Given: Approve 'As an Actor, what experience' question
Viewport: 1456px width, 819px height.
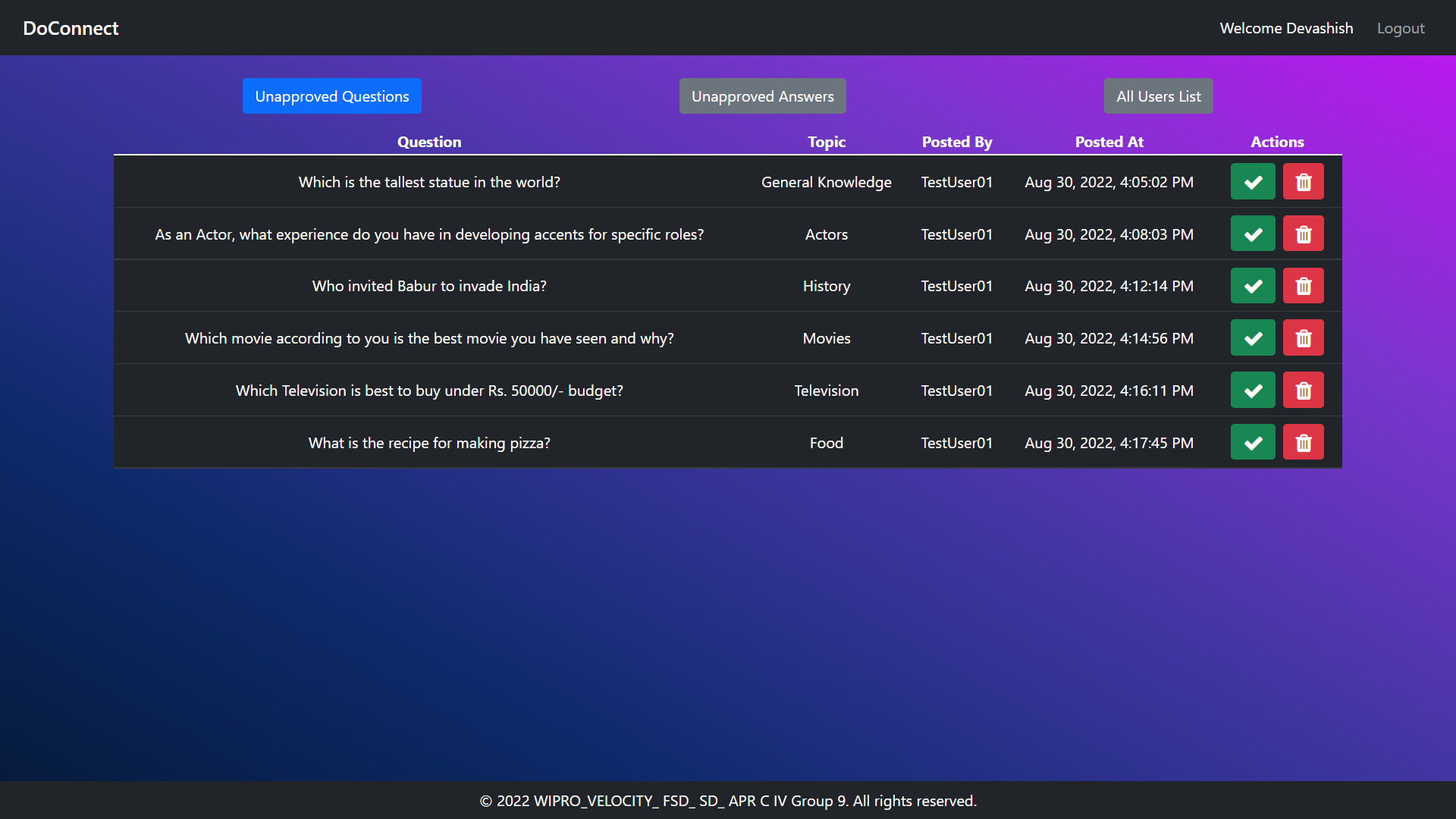Looking at the screenshot, I should click(x=1253, y=234).
